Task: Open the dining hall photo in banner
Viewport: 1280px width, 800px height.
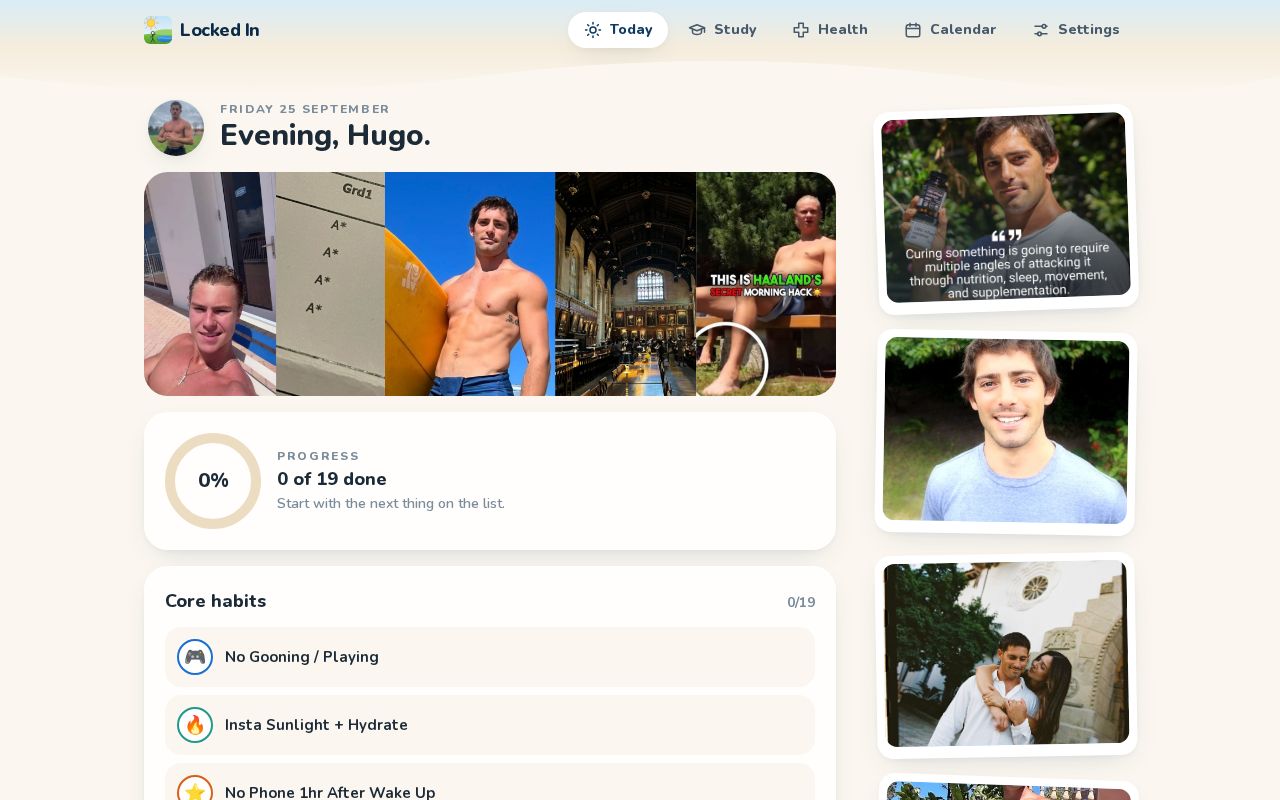Action: [626, 284]
